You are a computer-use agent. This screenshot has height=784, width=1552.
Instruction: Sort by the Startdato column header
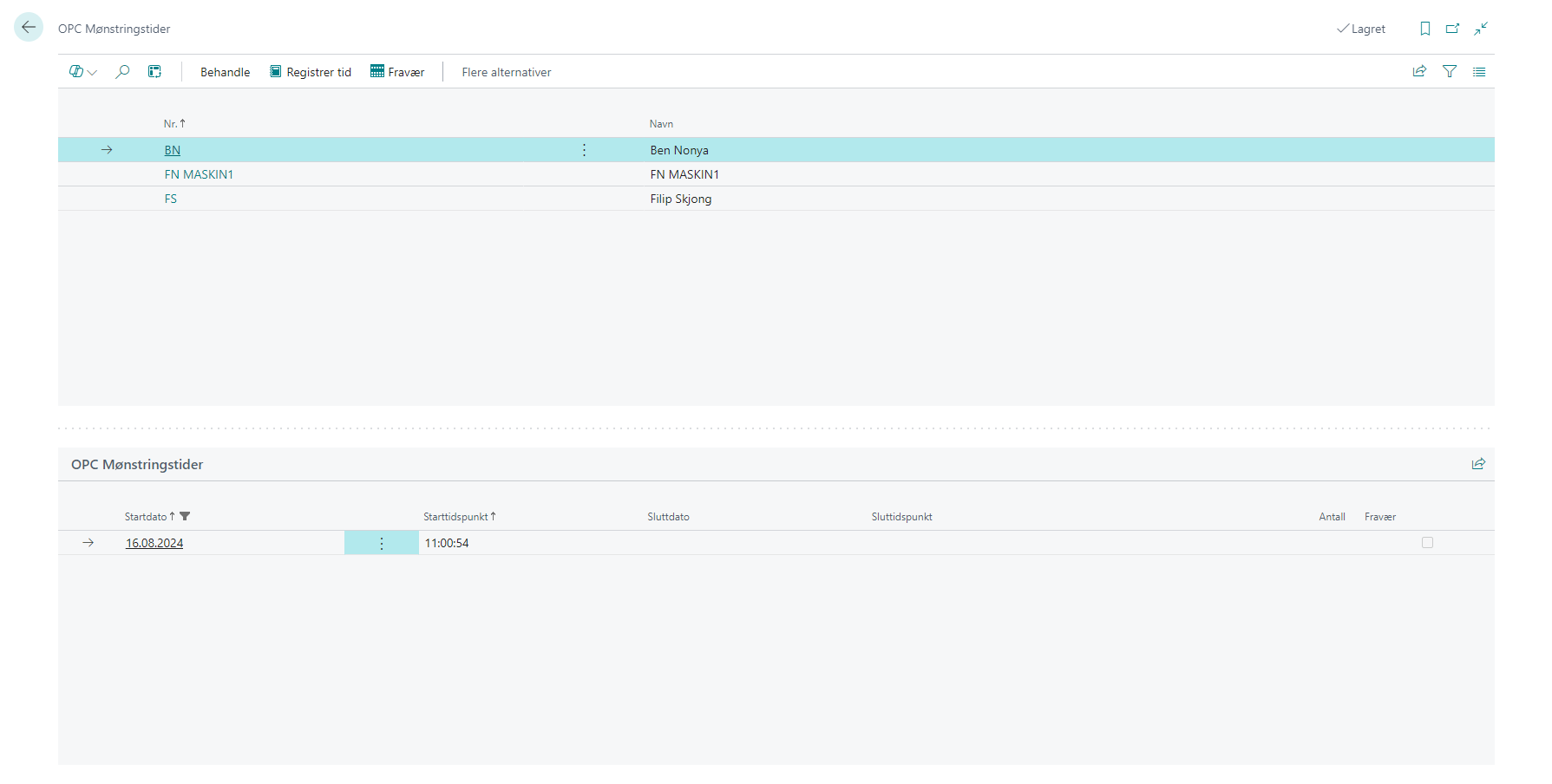pyautogui.click(x=146, y=517)
